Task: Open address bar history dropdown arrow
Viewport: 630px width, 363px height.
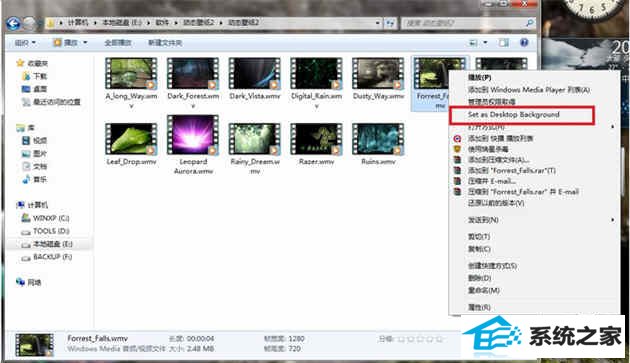Action: (x=378, y=23)
